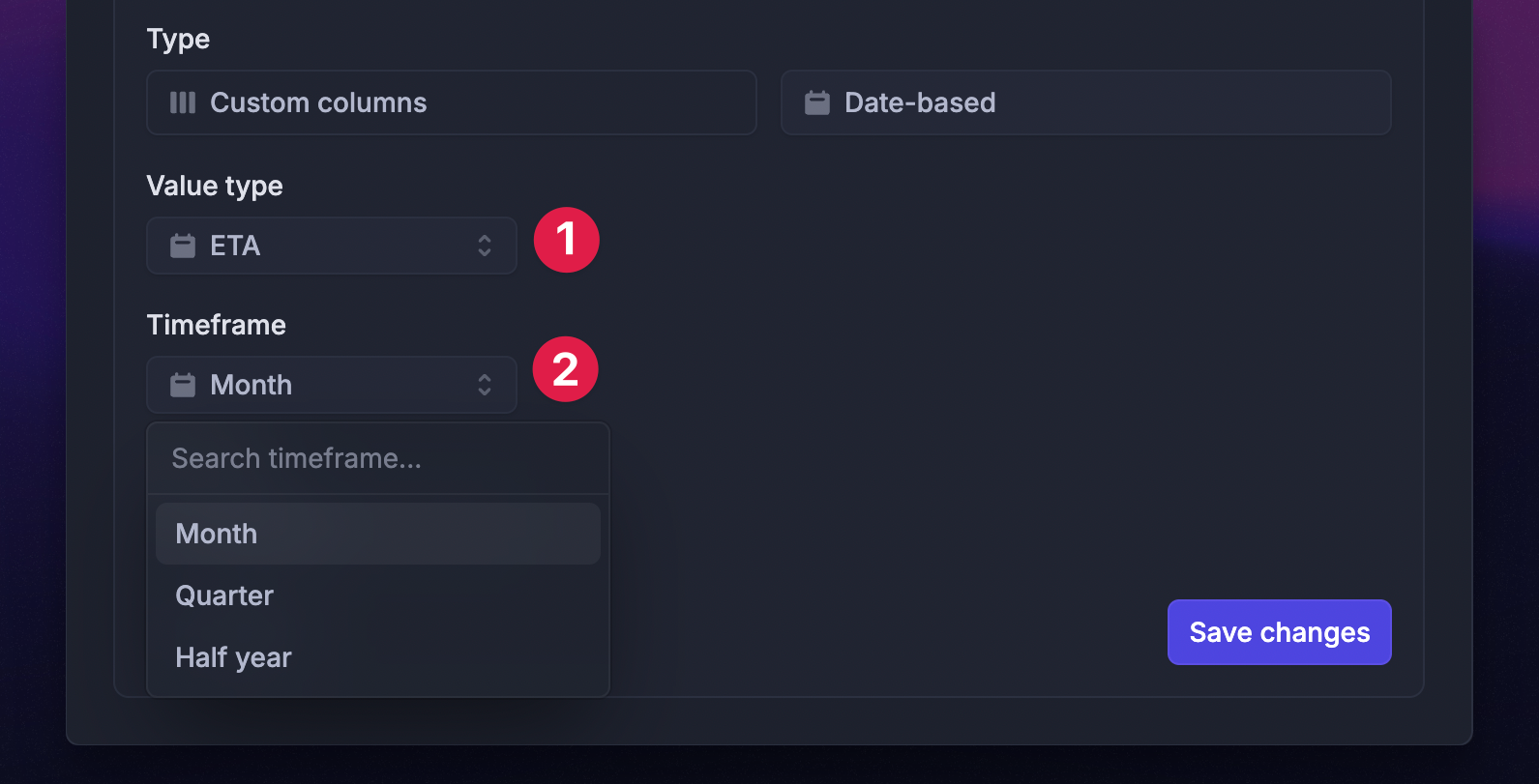Click the calendar icon in Month field
The width and height of the screenshot is (1539, 784).
pos(183,385)
